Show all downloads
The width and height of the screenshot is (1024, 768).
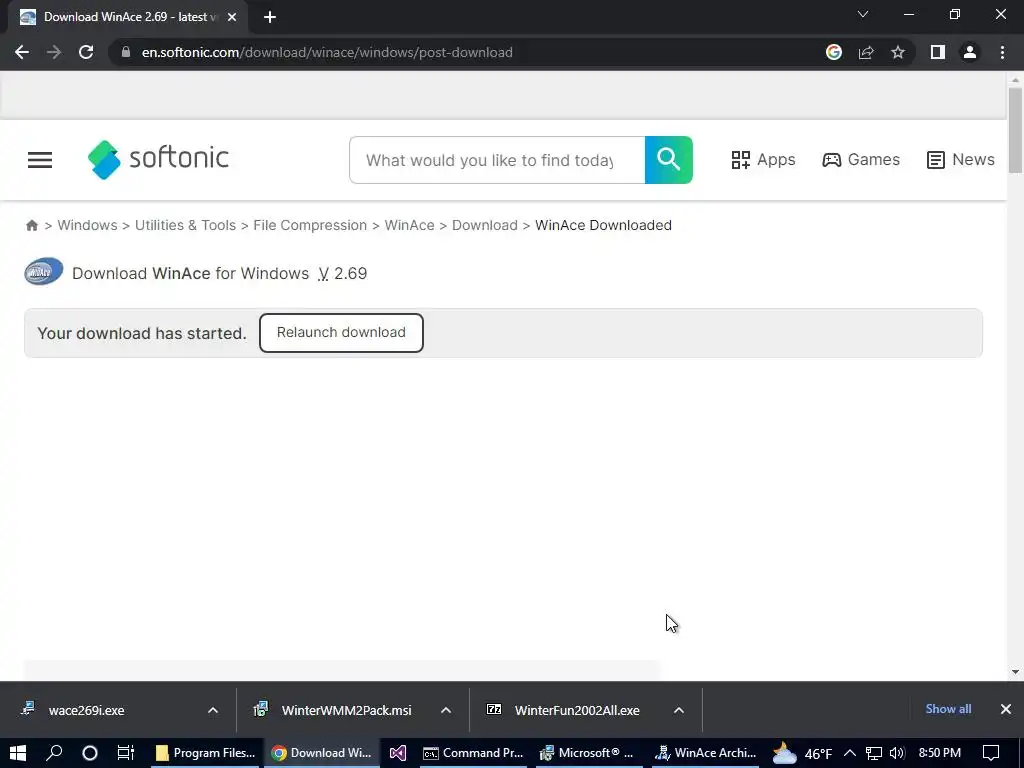[x=948, y=709]
